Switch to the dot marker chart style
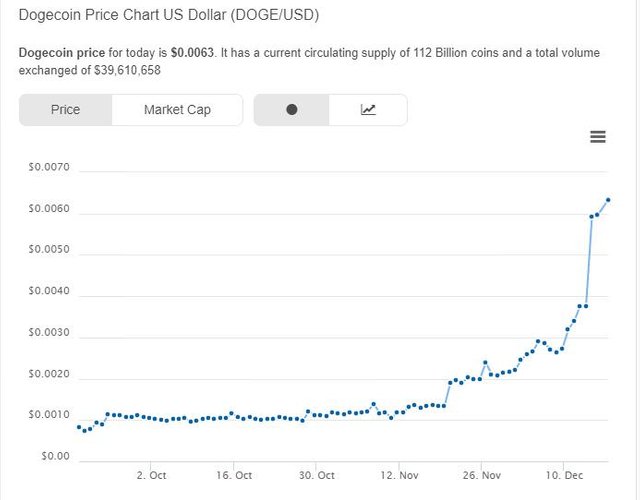The height and width of the screenshot is (500, 640). click(292, 110)
